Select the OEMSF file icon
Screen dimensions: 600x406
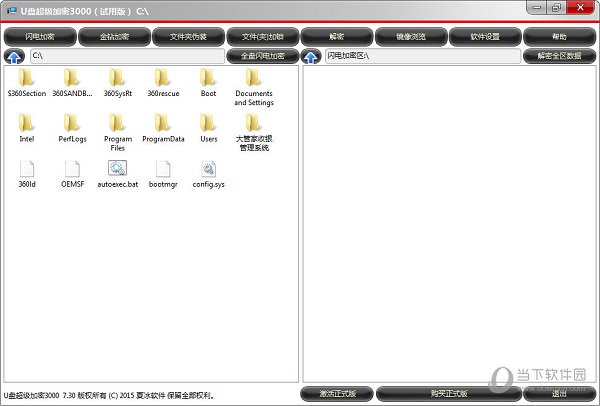[x=72, y=169]
